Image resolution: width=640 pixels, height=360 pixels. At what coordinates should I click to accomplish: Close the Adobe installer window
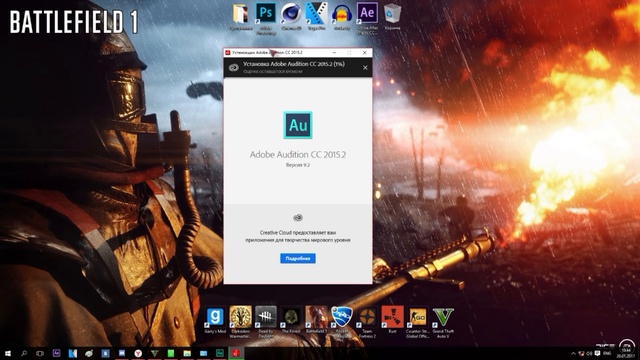[x=364, y=53]
